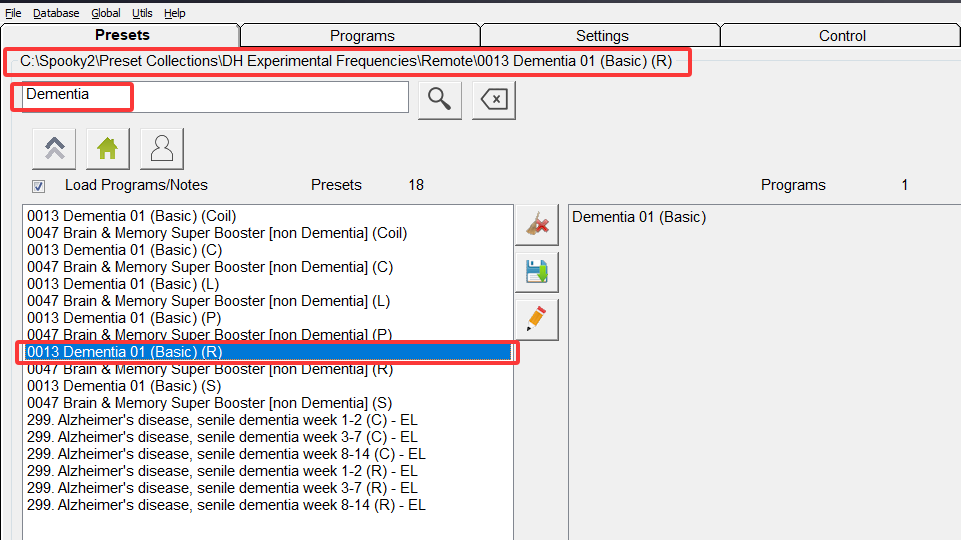This screenshot has width=961, height=540.
Task: Open the Help menu
Action: pyautogui.click(x=175, y=13)
